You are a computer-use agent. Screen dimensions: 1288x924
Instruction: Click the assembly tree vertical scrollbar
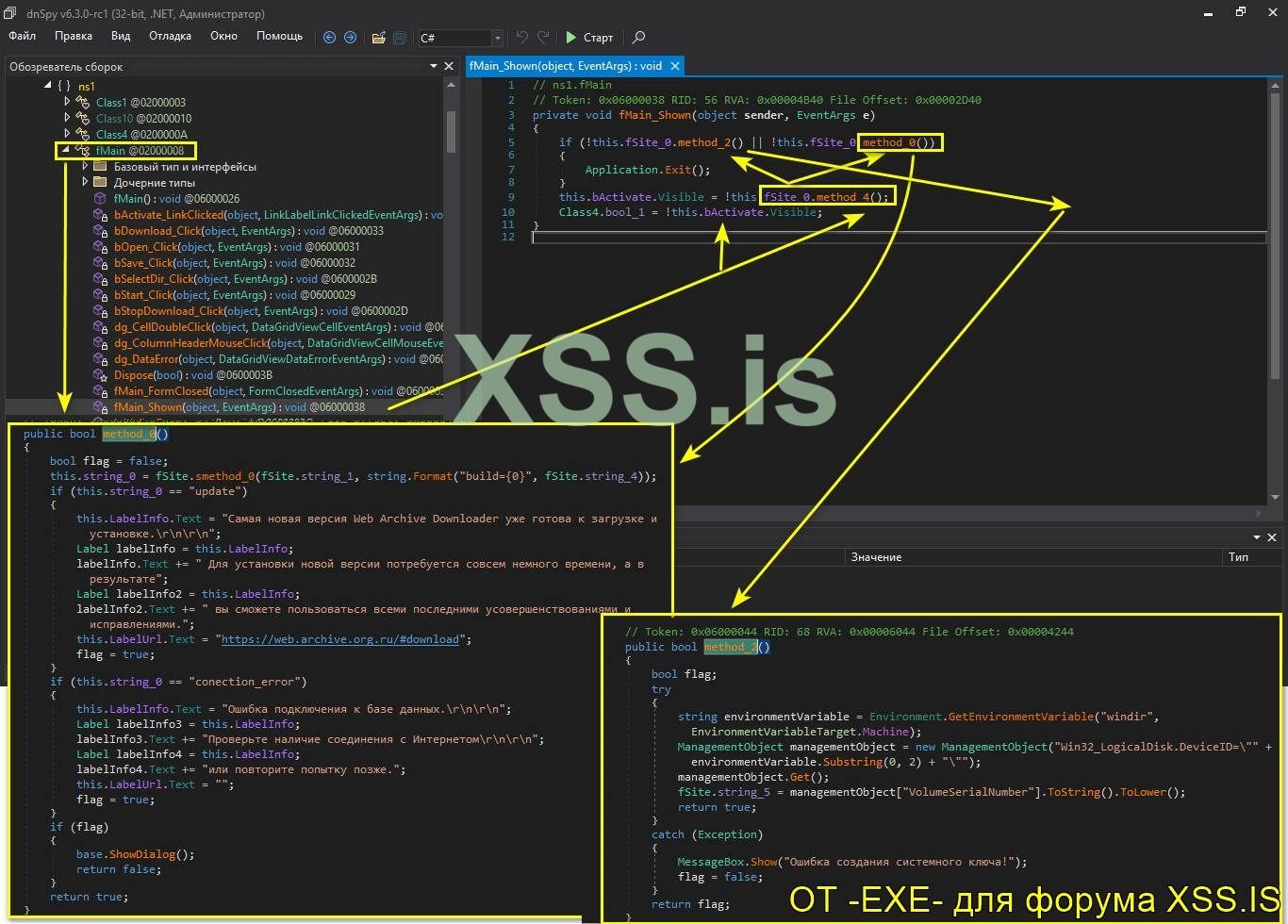pos(451,131)
